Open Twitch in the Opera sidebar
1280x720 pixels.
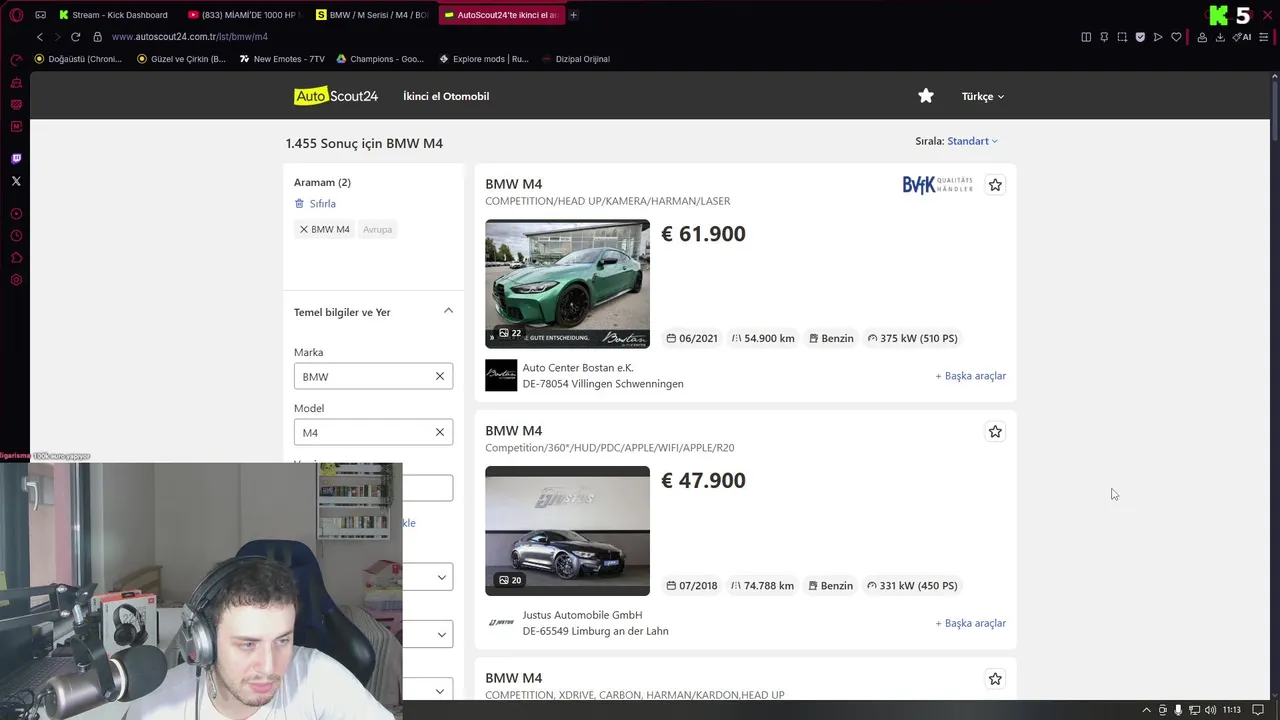[16, 159]
